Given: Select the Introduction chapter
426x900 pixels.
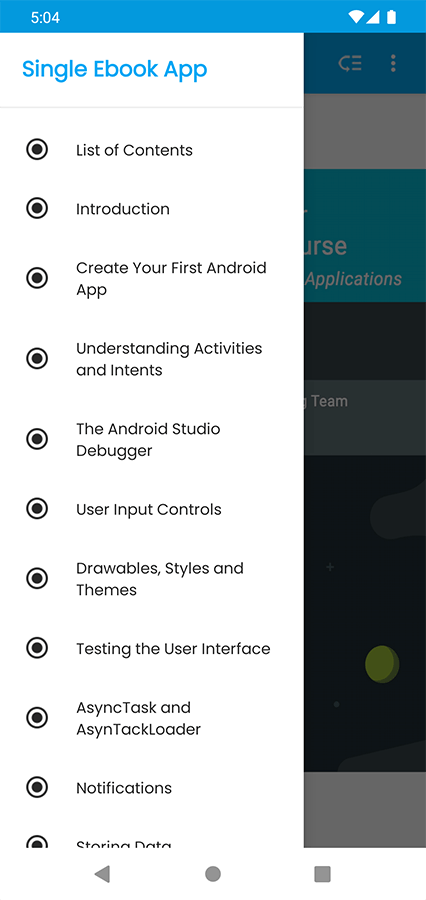Looking at the screenshot, I should (x=152, y=208).
